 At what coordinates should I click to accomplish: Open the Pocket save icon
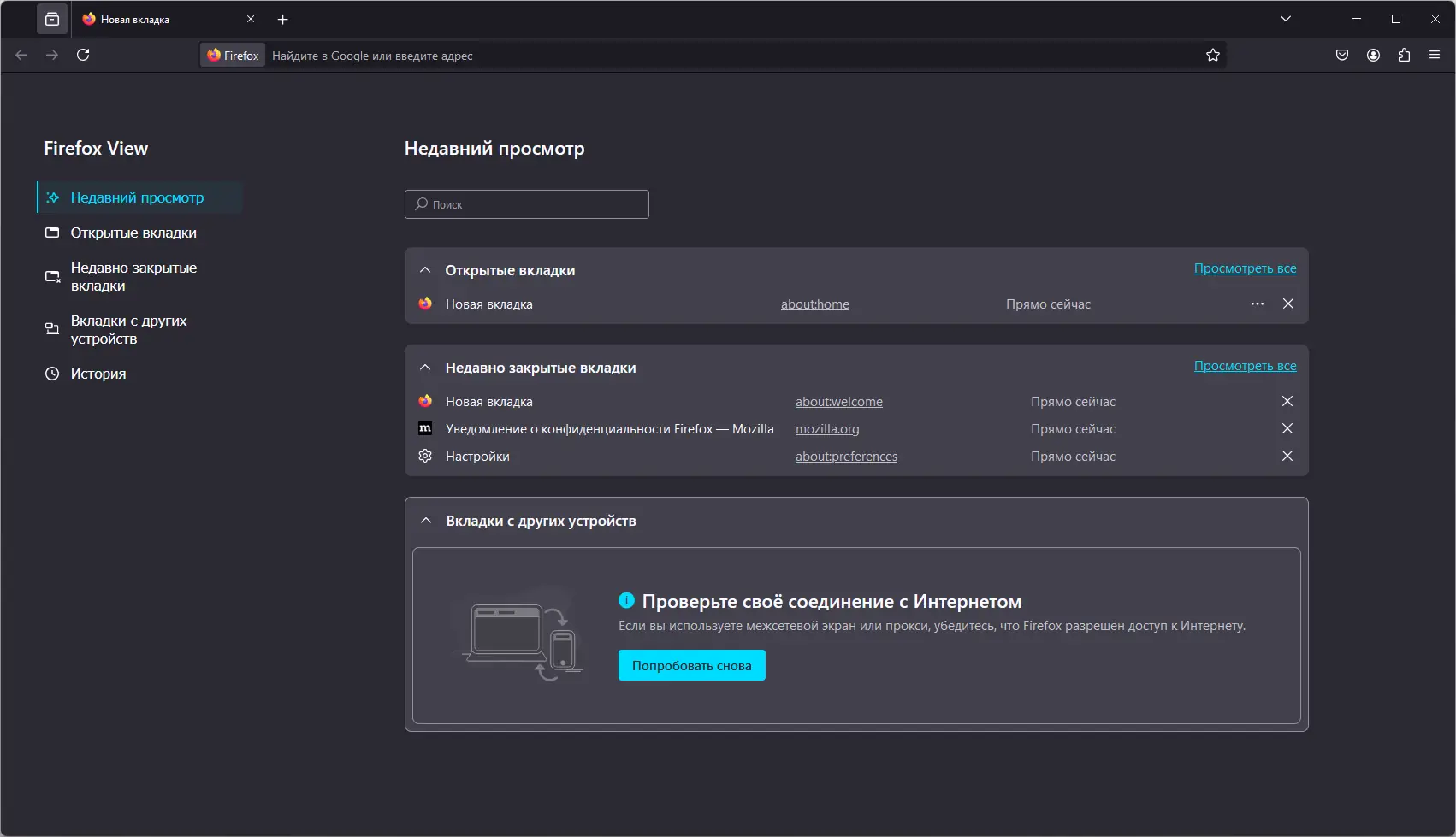(1342, 55)
